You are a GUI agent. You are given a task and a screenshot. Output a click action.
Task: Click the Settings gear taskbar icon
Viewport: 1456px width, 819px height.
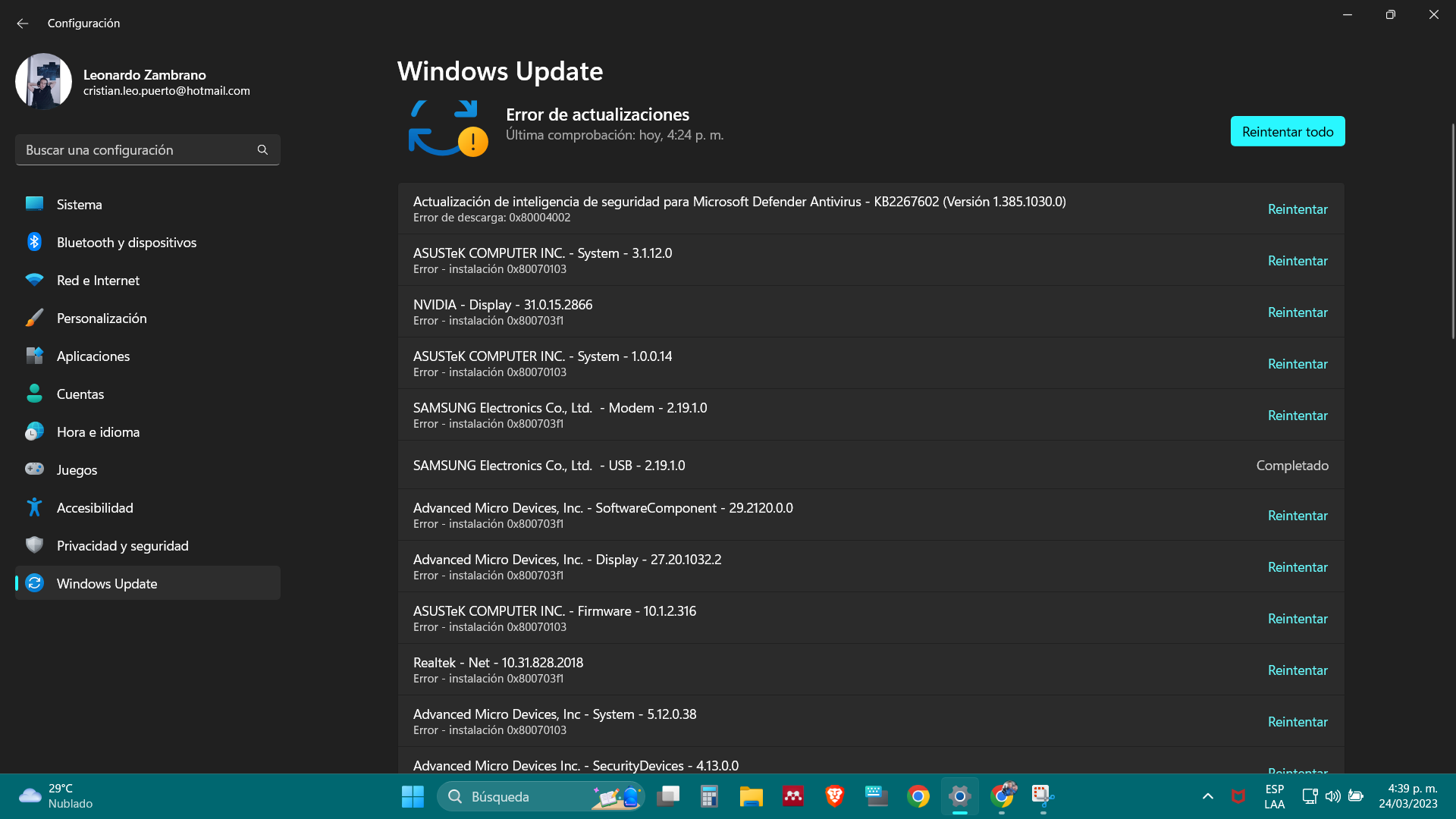[960, 796]
